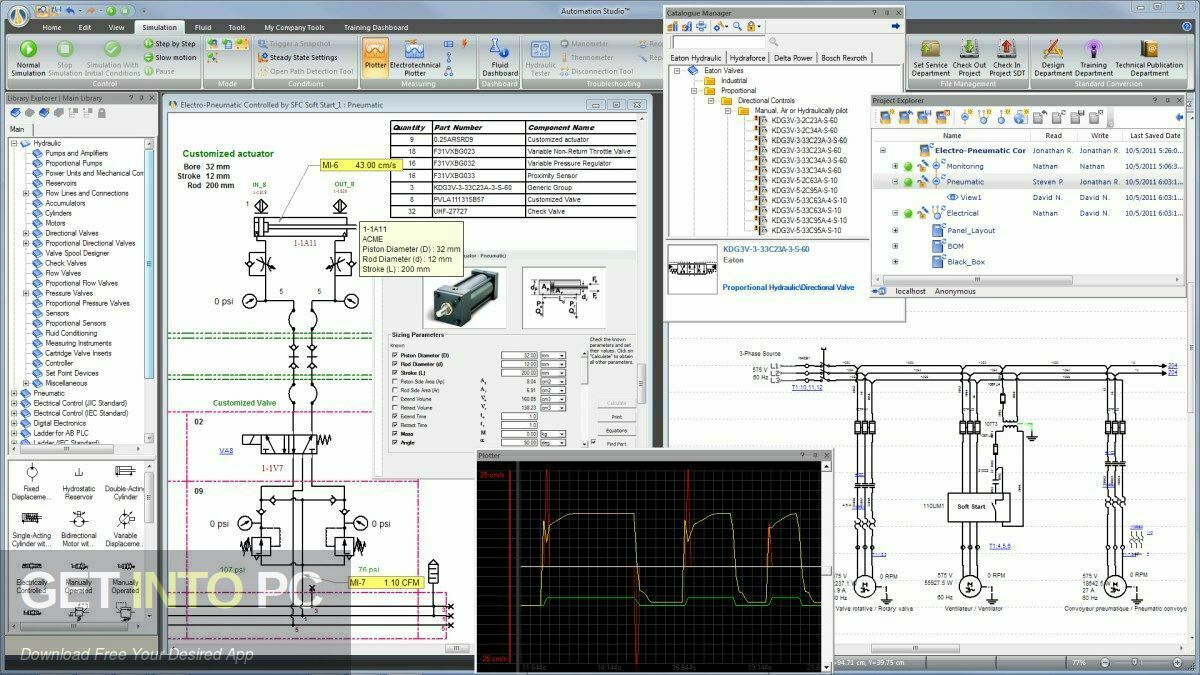The height and width of the screenshot is (675, 1200).
Task: Select Hydrostatic Reservoir symbol in library
Action: click(x=79, y=481)
